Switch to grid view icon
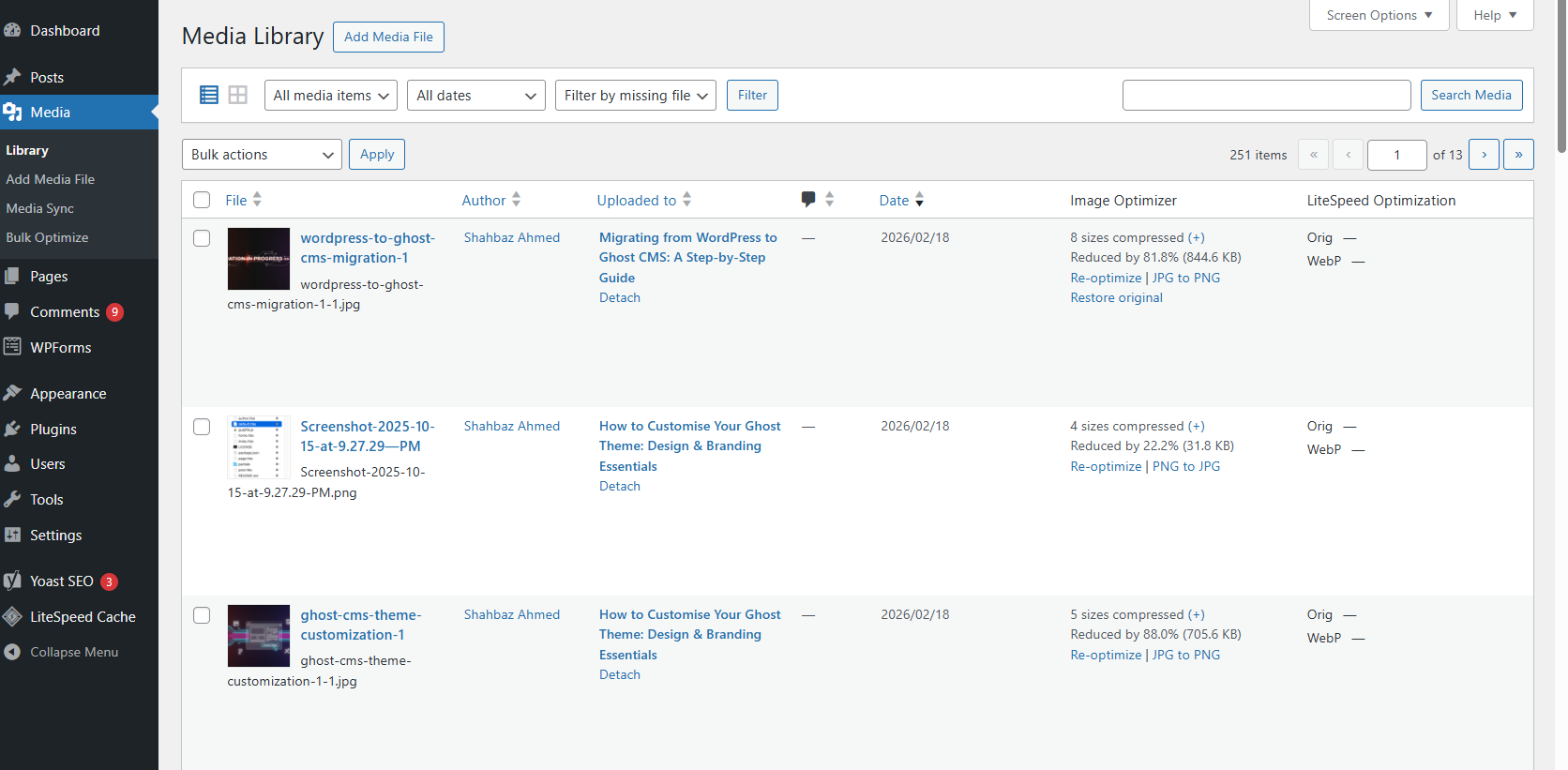1568x770 pixels. (238, 95)
